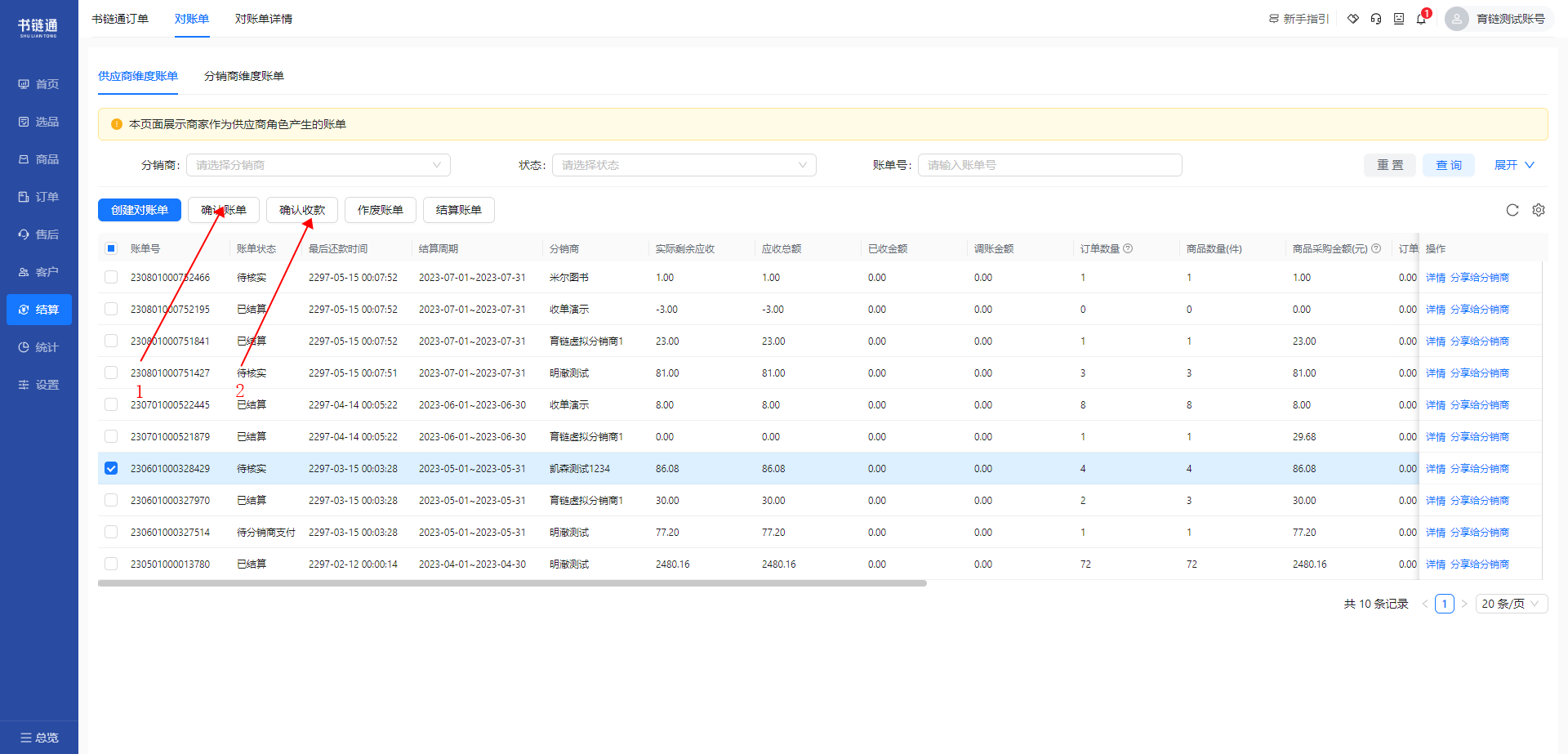This screenshot has height=754, width=1568.
Task: Click the 创建对账单 button
Action: (x=140, y=210)
